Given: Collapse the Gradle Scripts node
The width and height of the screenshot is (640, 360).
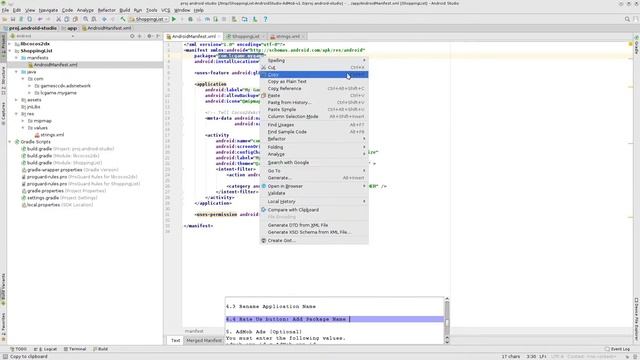Looking at the screenshot, I should tap(10, 142).
